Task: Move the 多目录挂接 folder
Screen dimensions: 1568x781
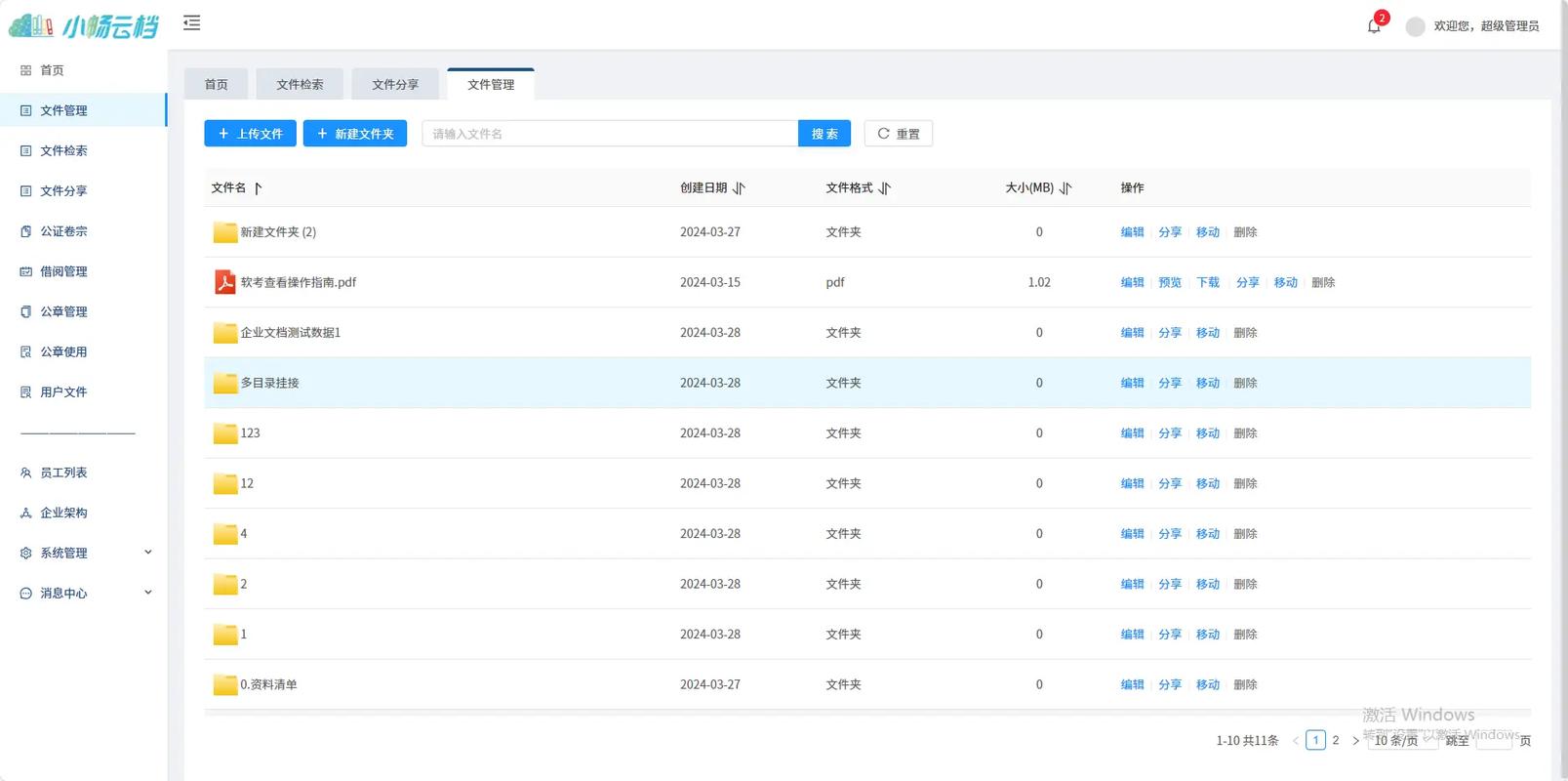Action: [1208, 383]
